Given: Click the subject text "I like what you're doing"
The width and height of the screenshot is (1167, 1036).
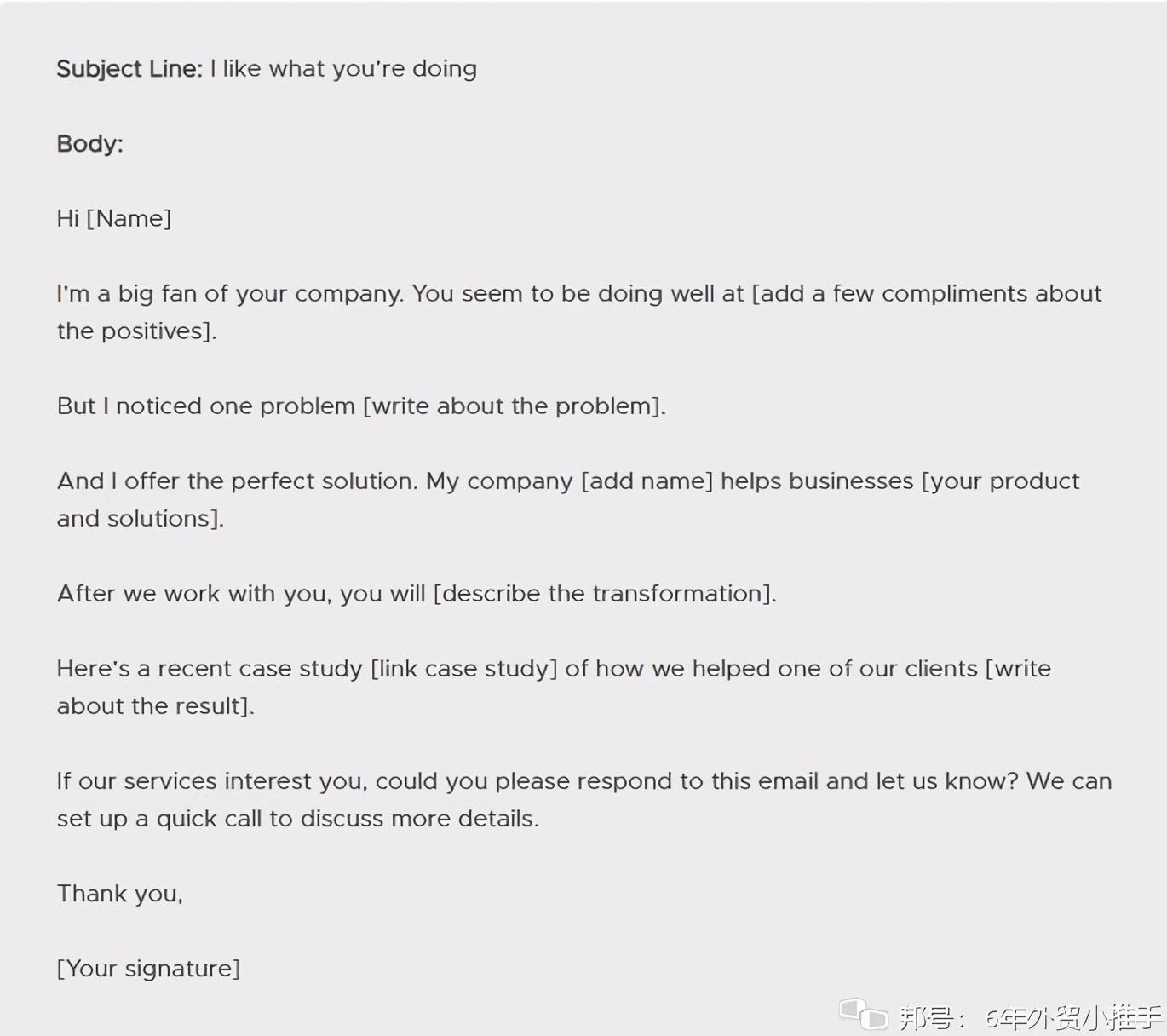Looking at the screenshot, I should [x=343, y=69].
